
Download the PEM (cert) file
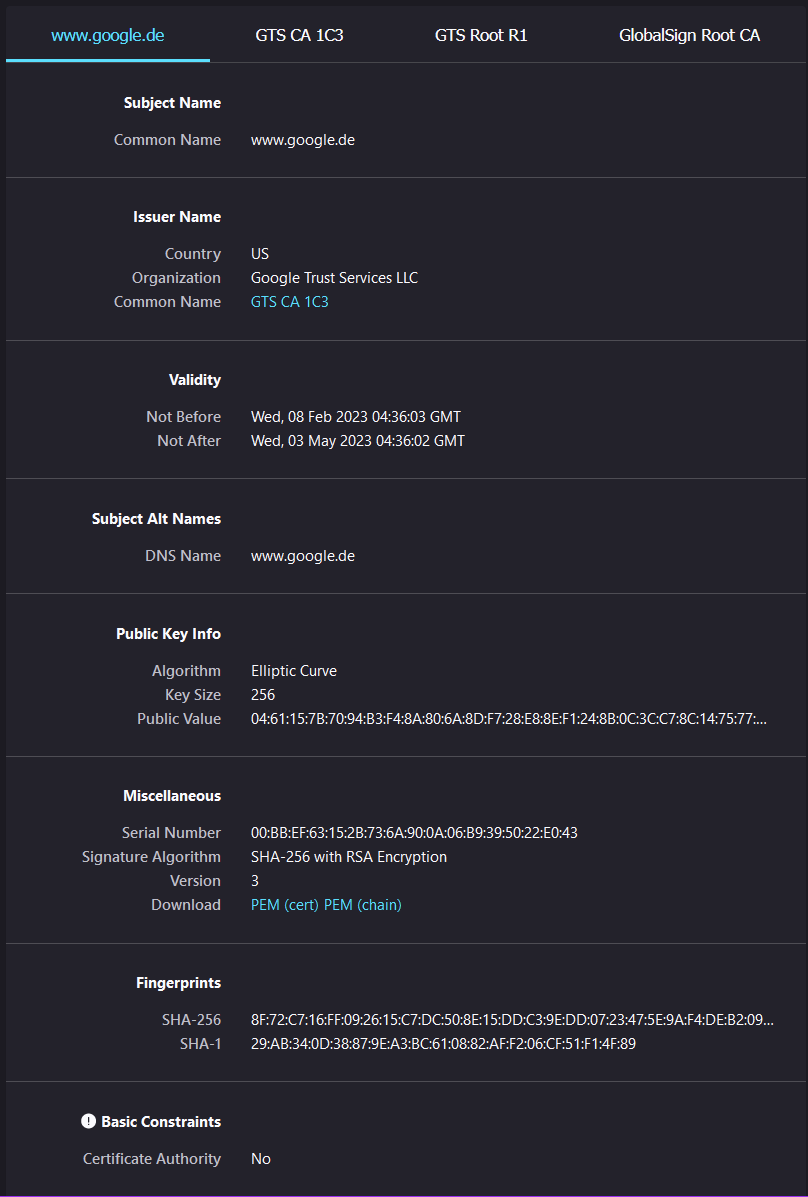click(x=285, y=904)
